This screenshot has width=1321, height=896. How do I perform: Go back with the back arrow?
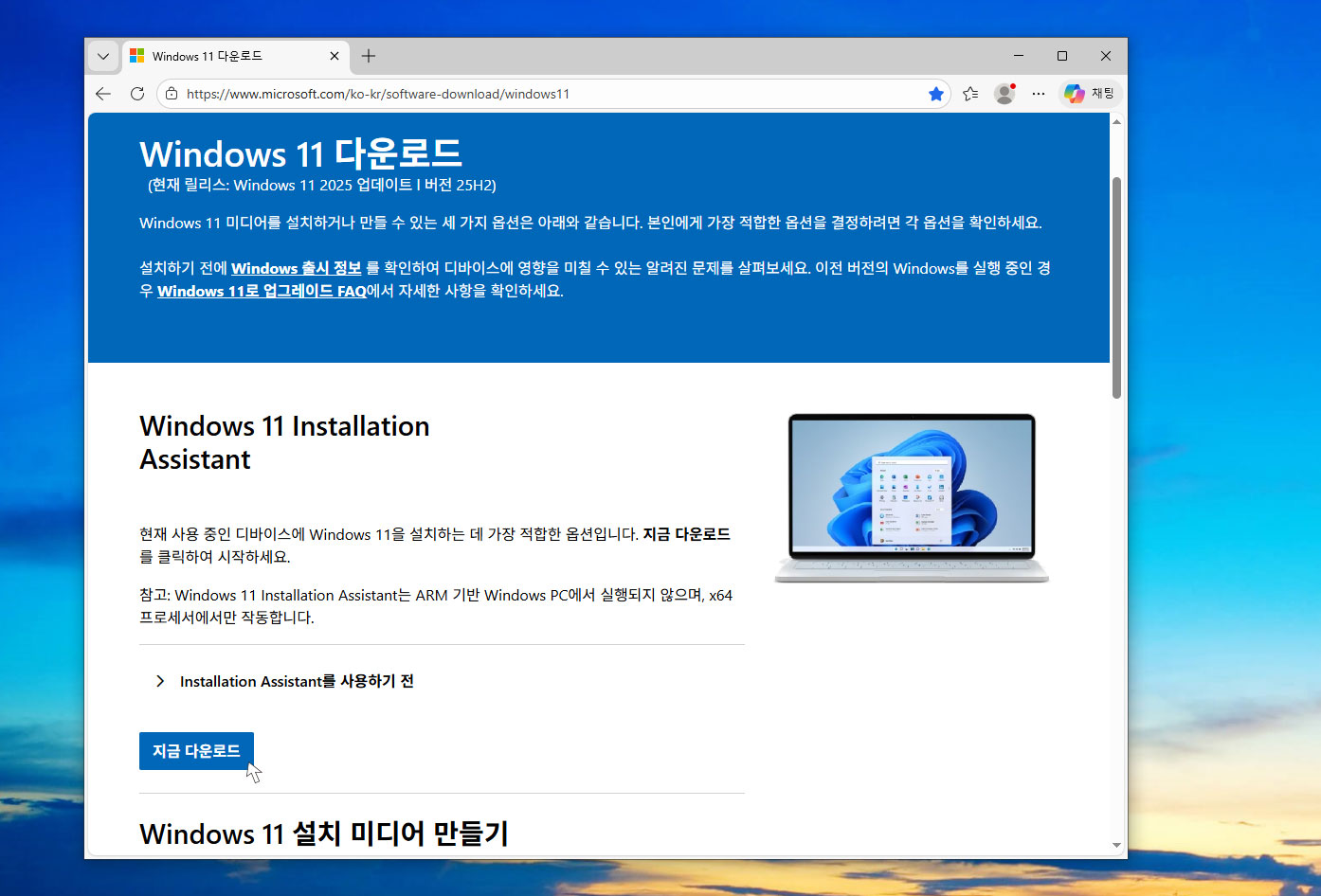point(103,94)
